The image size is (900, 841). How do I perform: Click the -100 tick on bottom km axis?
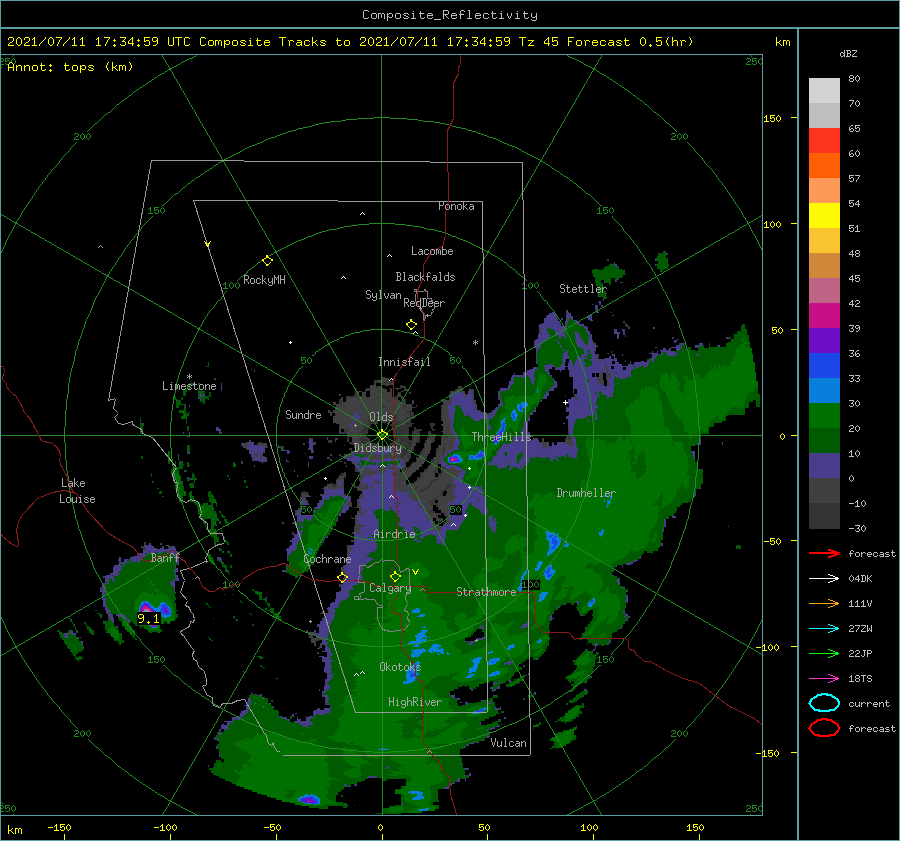165,827
